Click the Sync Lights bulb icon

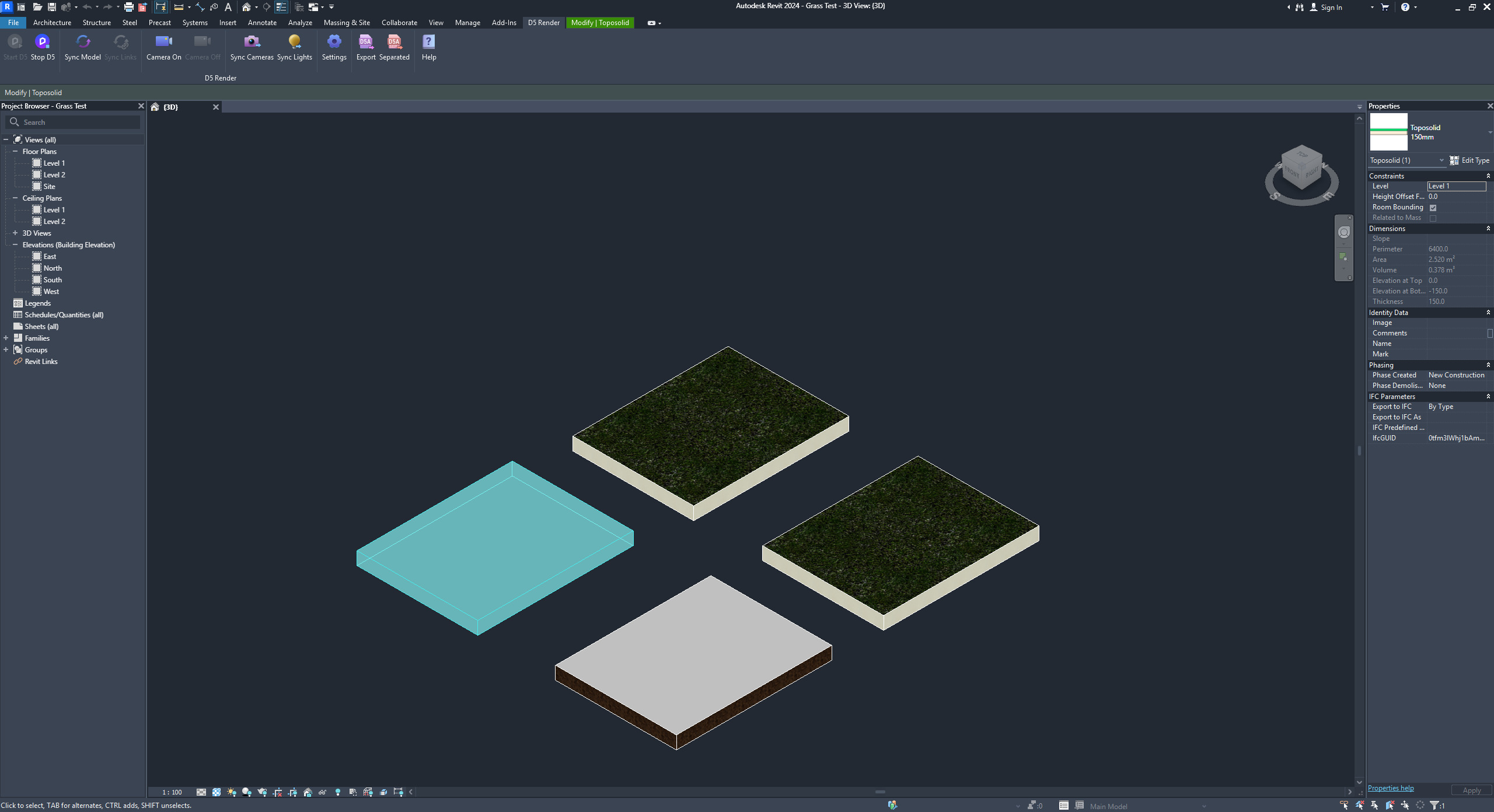tap(294, 42)
